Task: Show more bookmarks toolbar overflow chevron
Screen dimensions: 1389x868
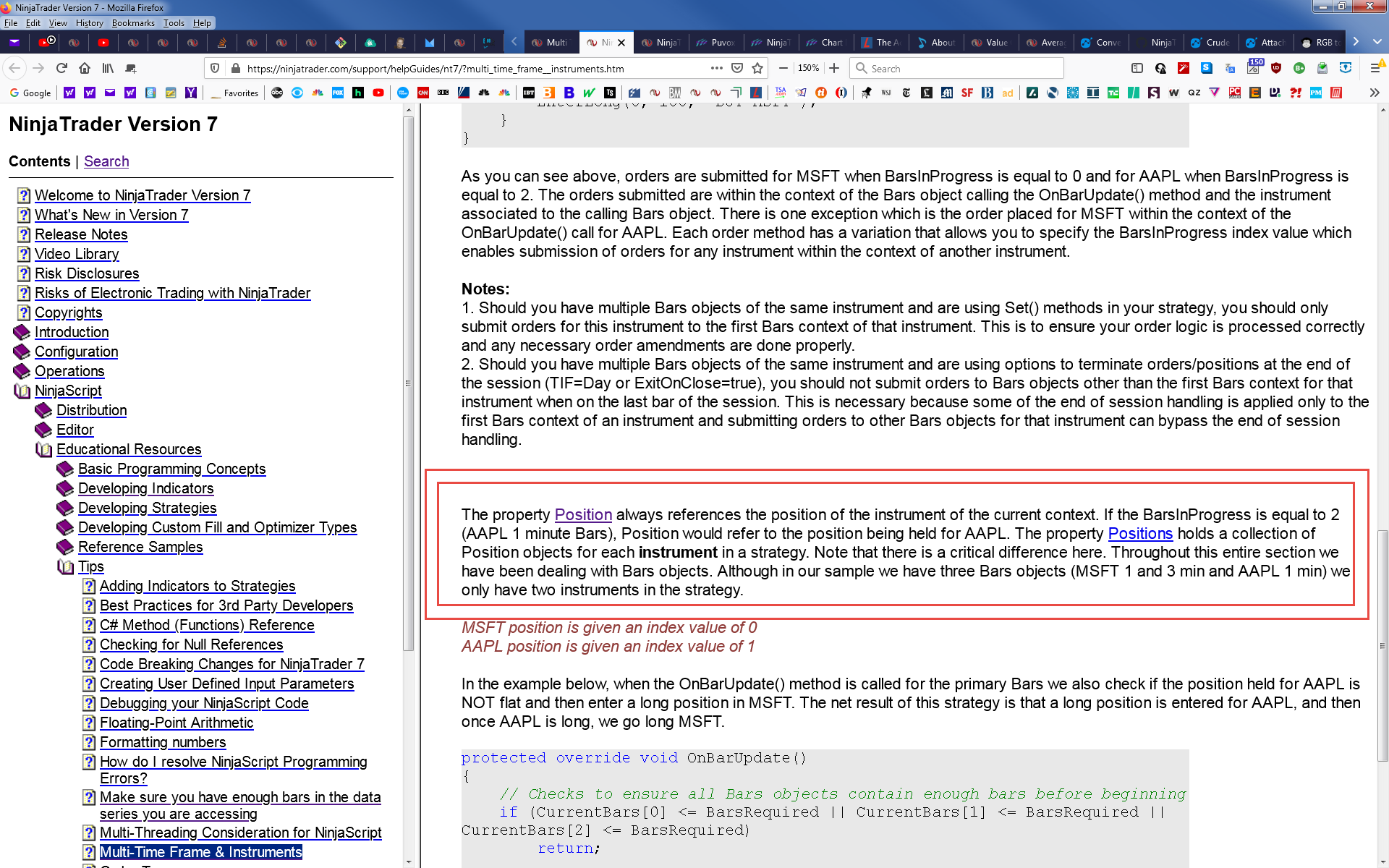Action: [1374, 93]
